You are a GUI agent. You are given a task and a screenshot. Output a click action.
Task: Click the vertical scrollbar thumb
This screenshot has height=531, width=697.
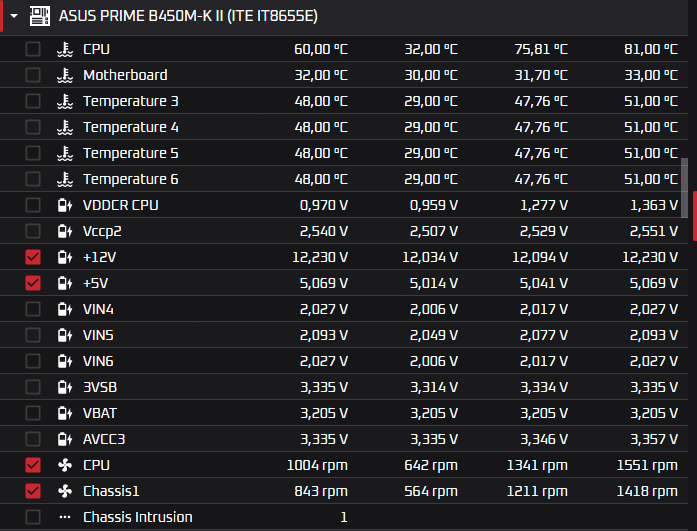click(685, 188)
